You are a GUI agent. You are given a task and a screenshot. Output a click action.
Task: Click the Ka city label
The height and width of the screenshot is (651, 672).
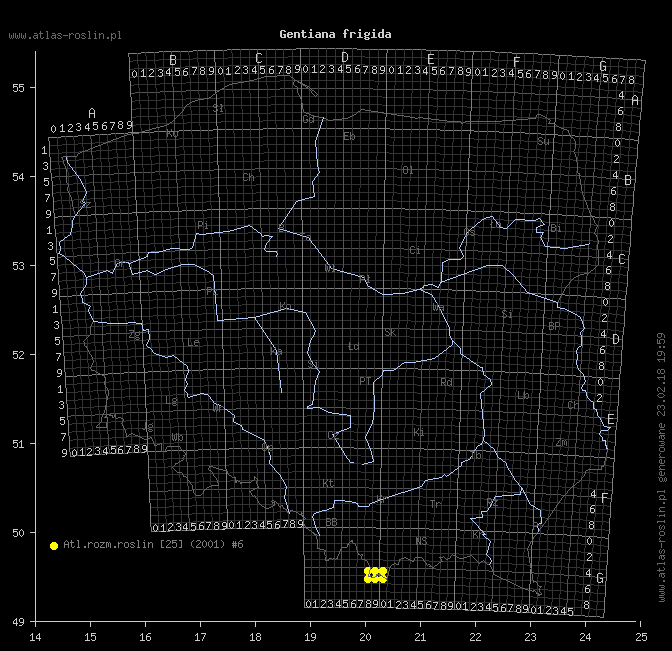point(276,352)
